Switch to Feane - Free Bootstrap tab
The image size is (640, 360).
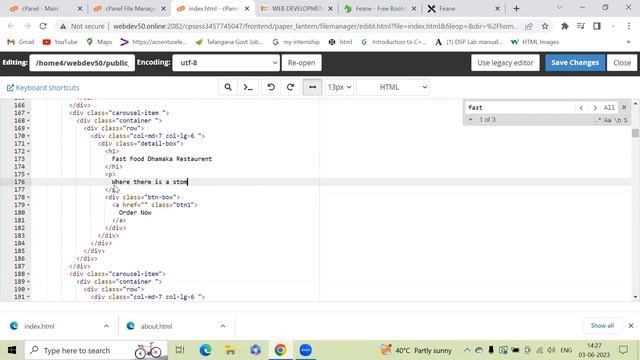[x=380, y=9]
